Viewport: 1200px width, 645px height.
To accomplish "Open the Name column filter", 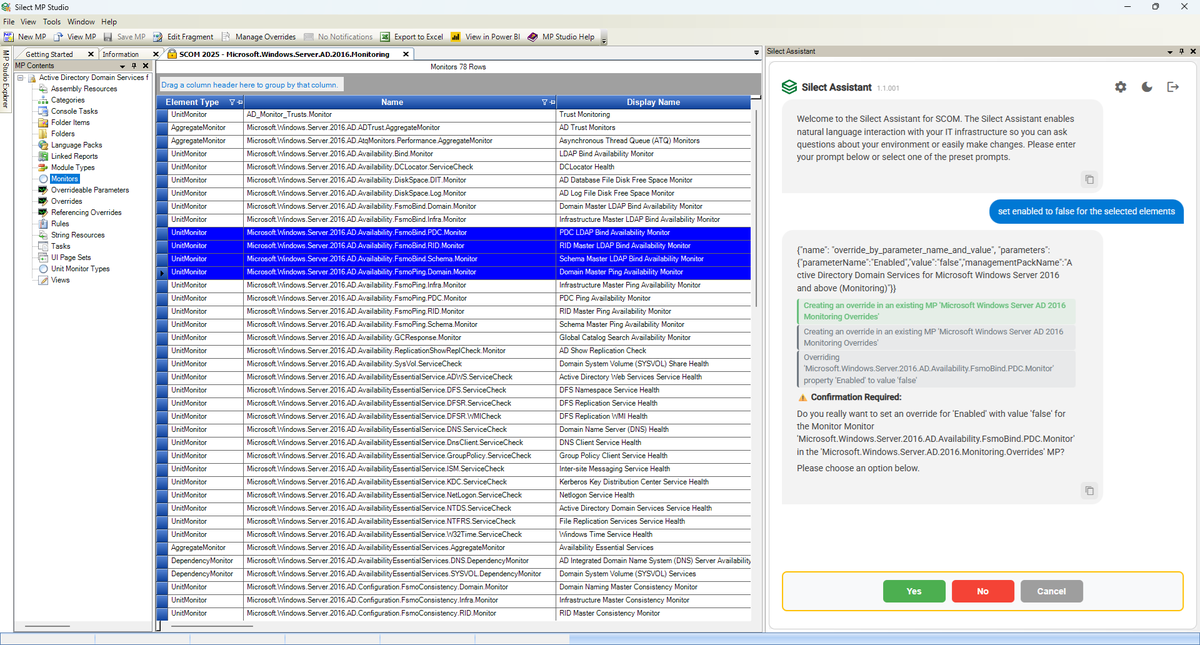I will [544, 102].
